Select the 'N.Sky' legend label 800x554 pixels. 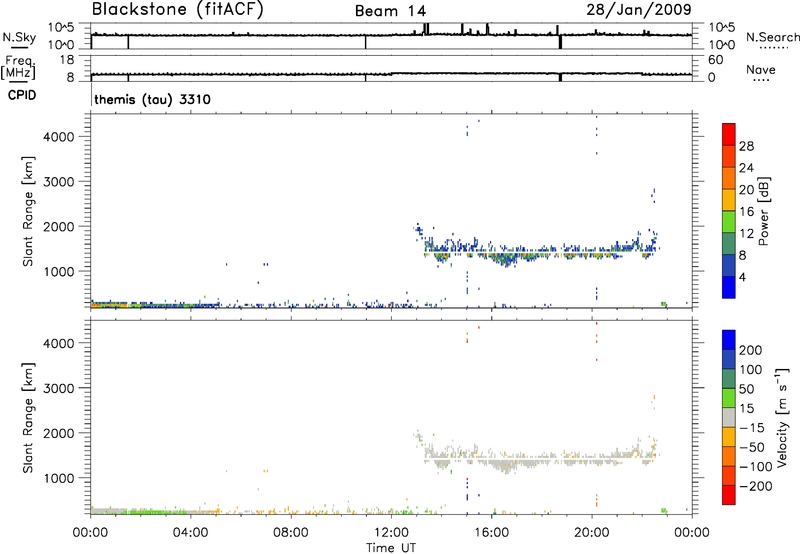(19, 37)
